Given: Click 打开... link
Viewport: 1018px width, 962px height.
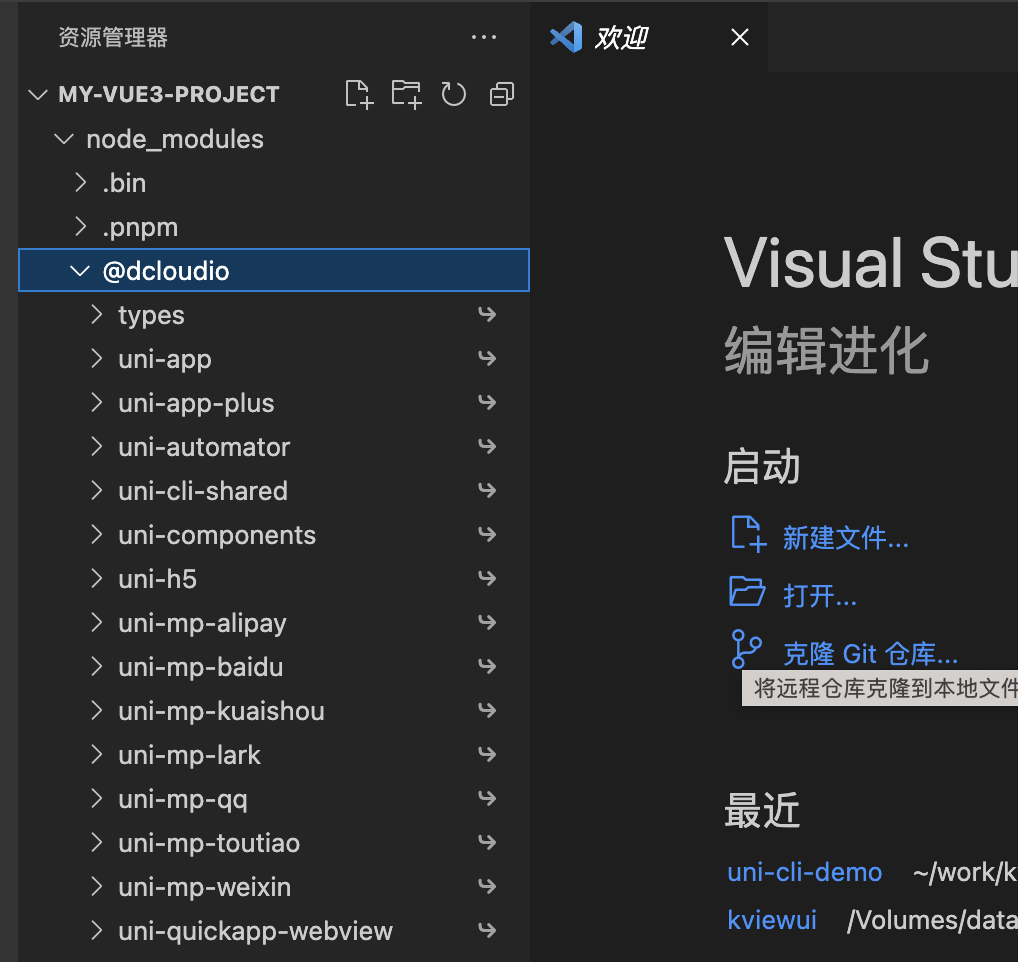Looking at the screenshot, I should [x=820, y=595].
